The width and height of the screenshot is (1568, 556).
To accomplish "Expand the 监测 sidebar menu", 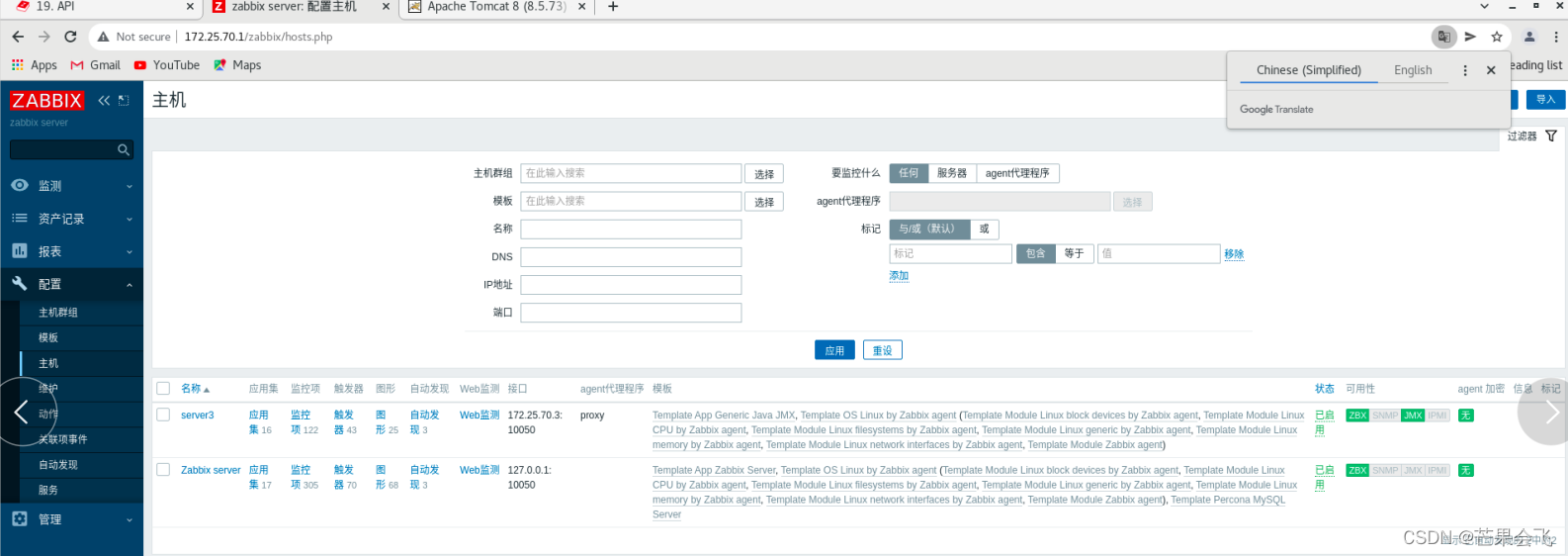I will 71,186.
